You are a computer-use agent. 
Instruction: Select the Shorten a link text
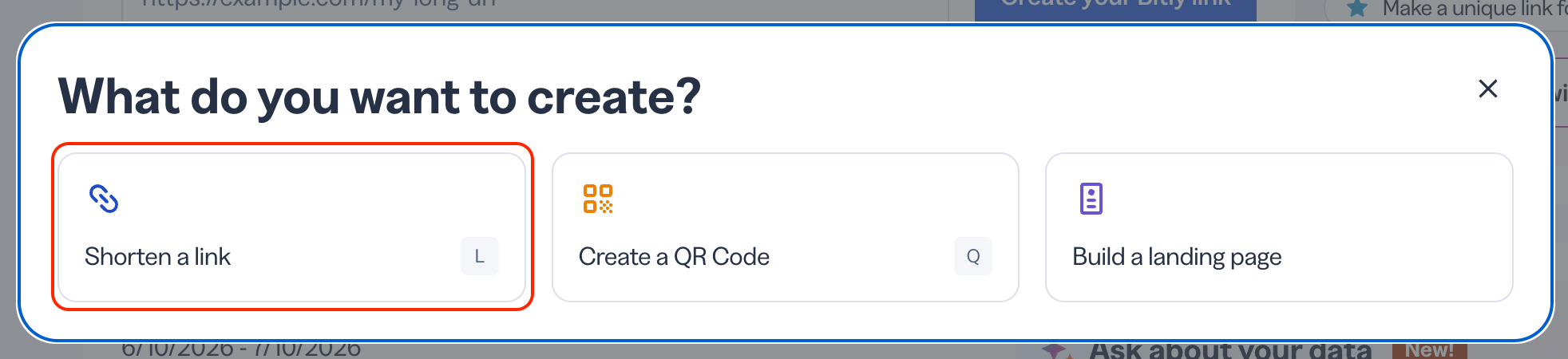point(157,257)
